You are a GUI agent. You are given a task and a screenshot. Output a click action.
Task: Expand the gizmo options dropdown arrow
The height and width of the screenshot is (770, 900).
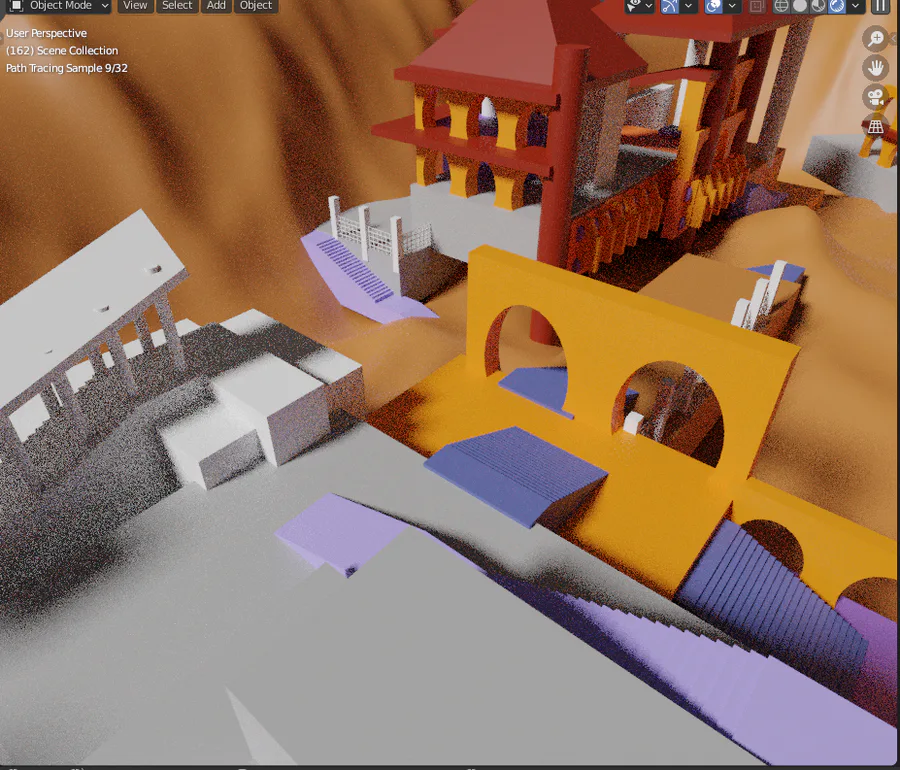click(688, 6)
